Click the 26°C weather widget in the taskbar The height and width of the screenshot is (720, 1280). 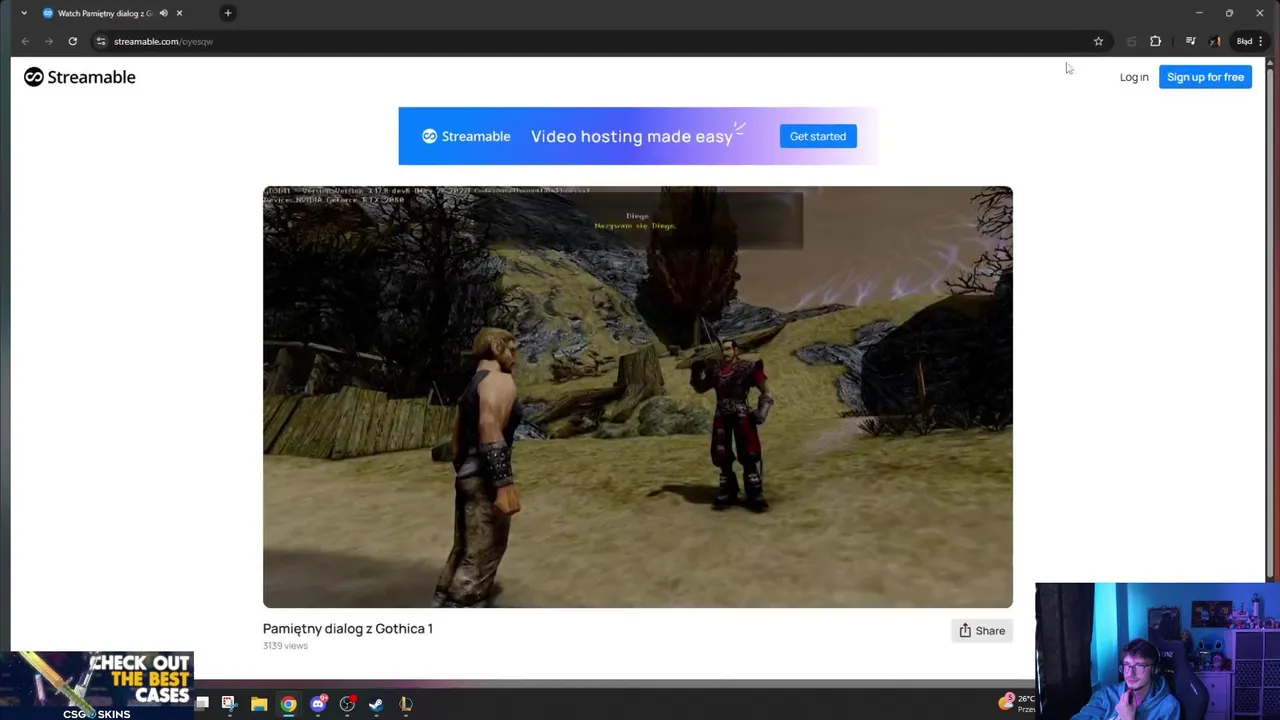click(1019, 703)
